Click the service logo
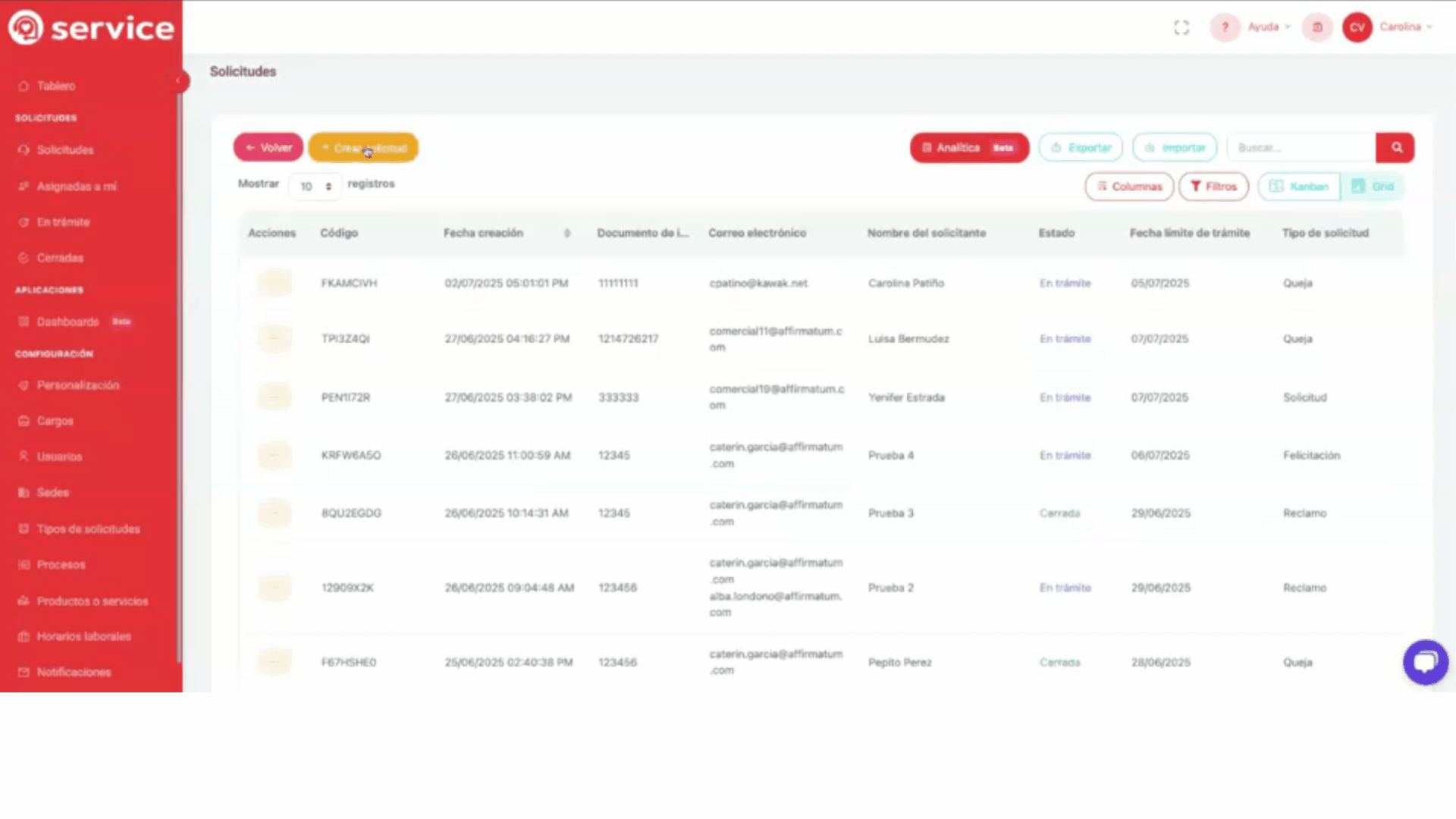 coord(91,28)
